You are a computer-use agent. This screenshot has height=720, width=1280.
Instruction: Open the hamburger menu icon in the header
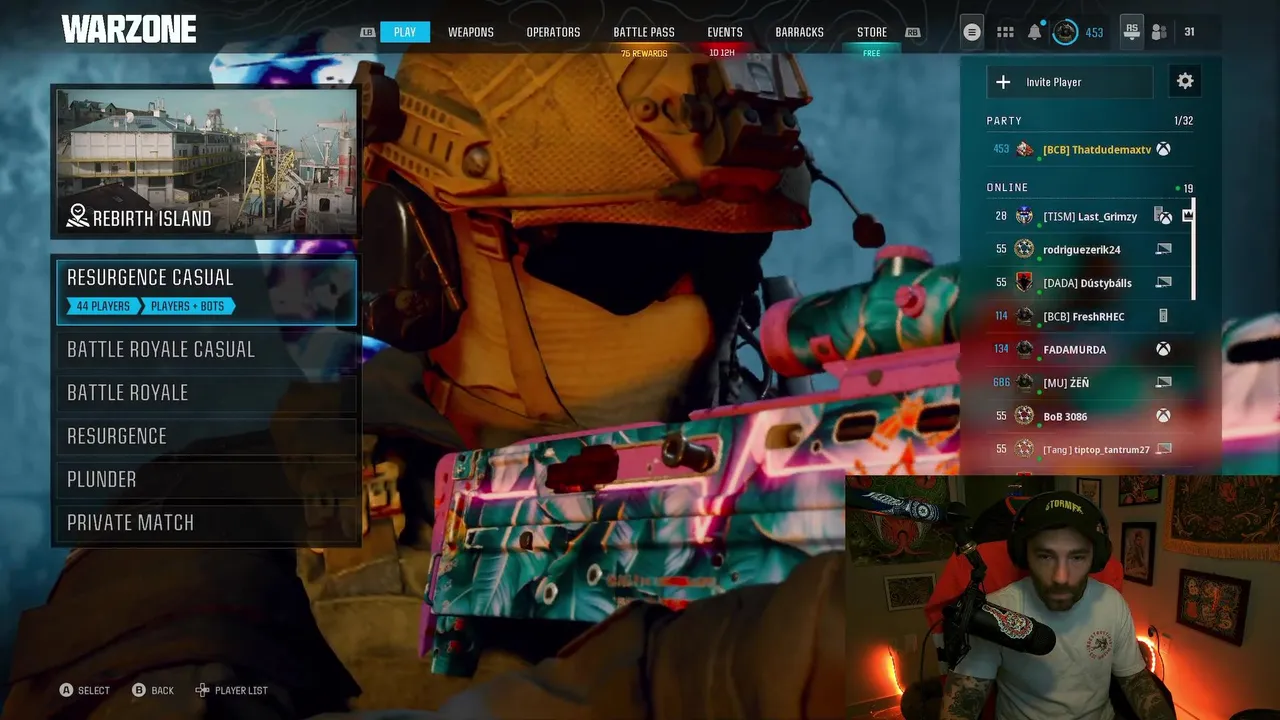971,32
